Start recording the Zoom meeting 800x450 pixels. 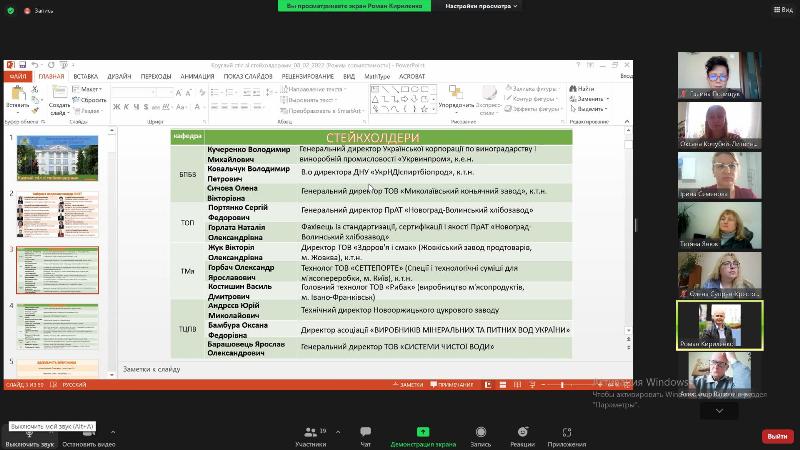[x=481, y=437]
